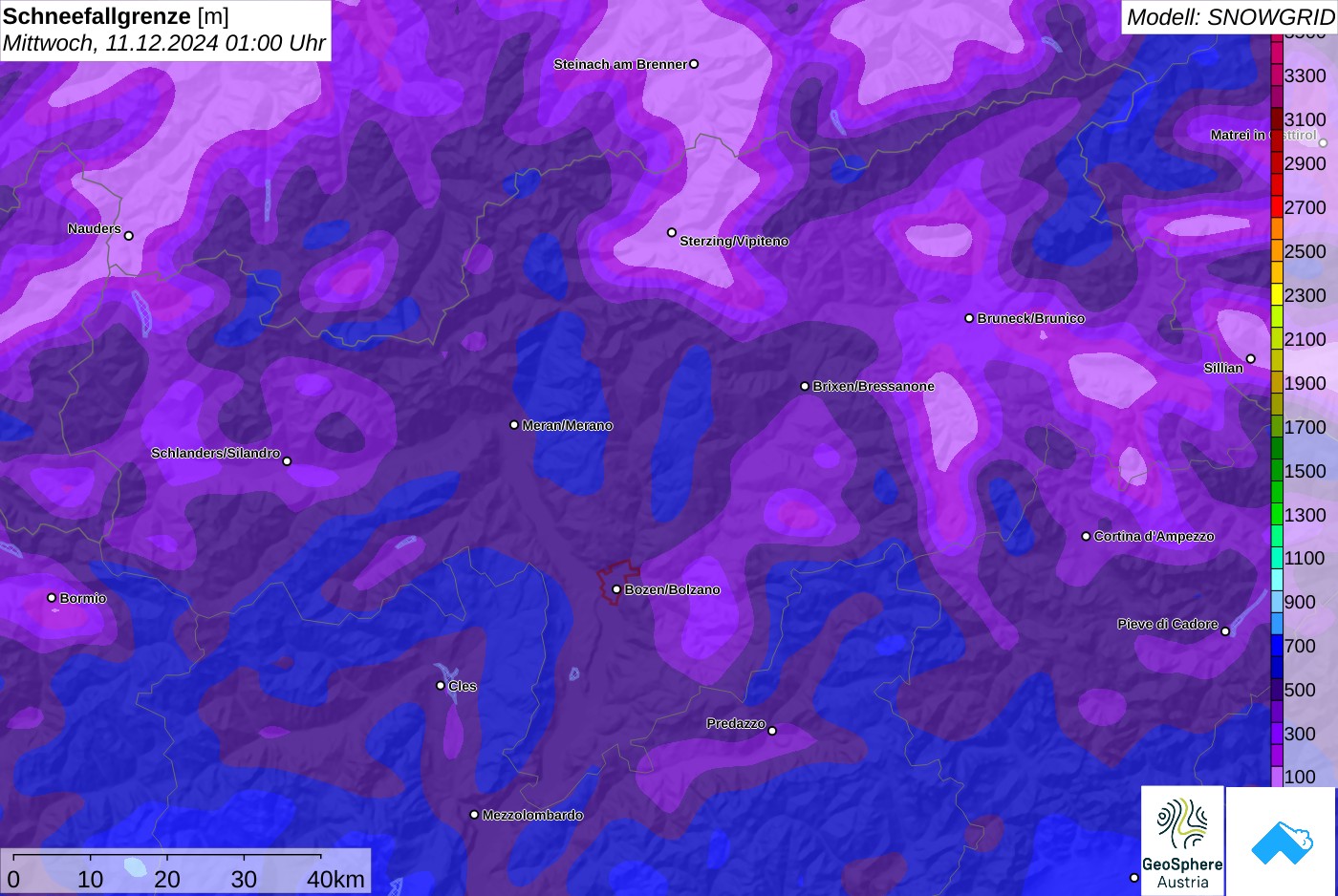Click the Pieve di Cadore label
1338x896 pixels.
(1168, 624)
